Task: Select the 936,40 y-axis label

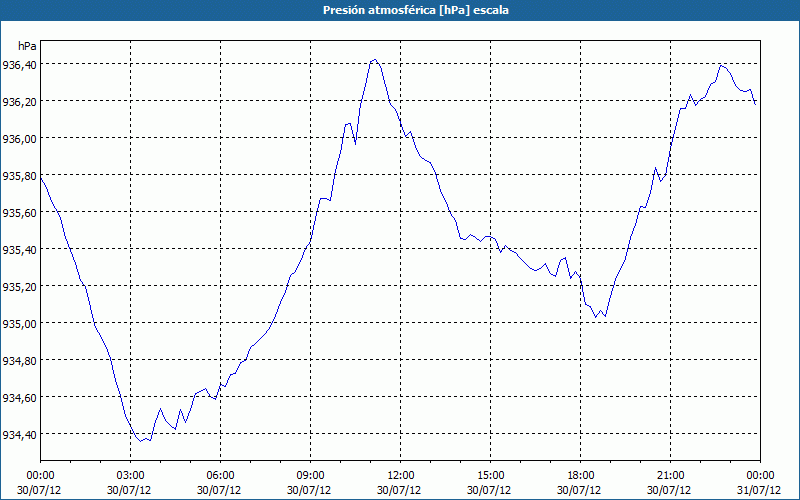Action: (19, 65)
